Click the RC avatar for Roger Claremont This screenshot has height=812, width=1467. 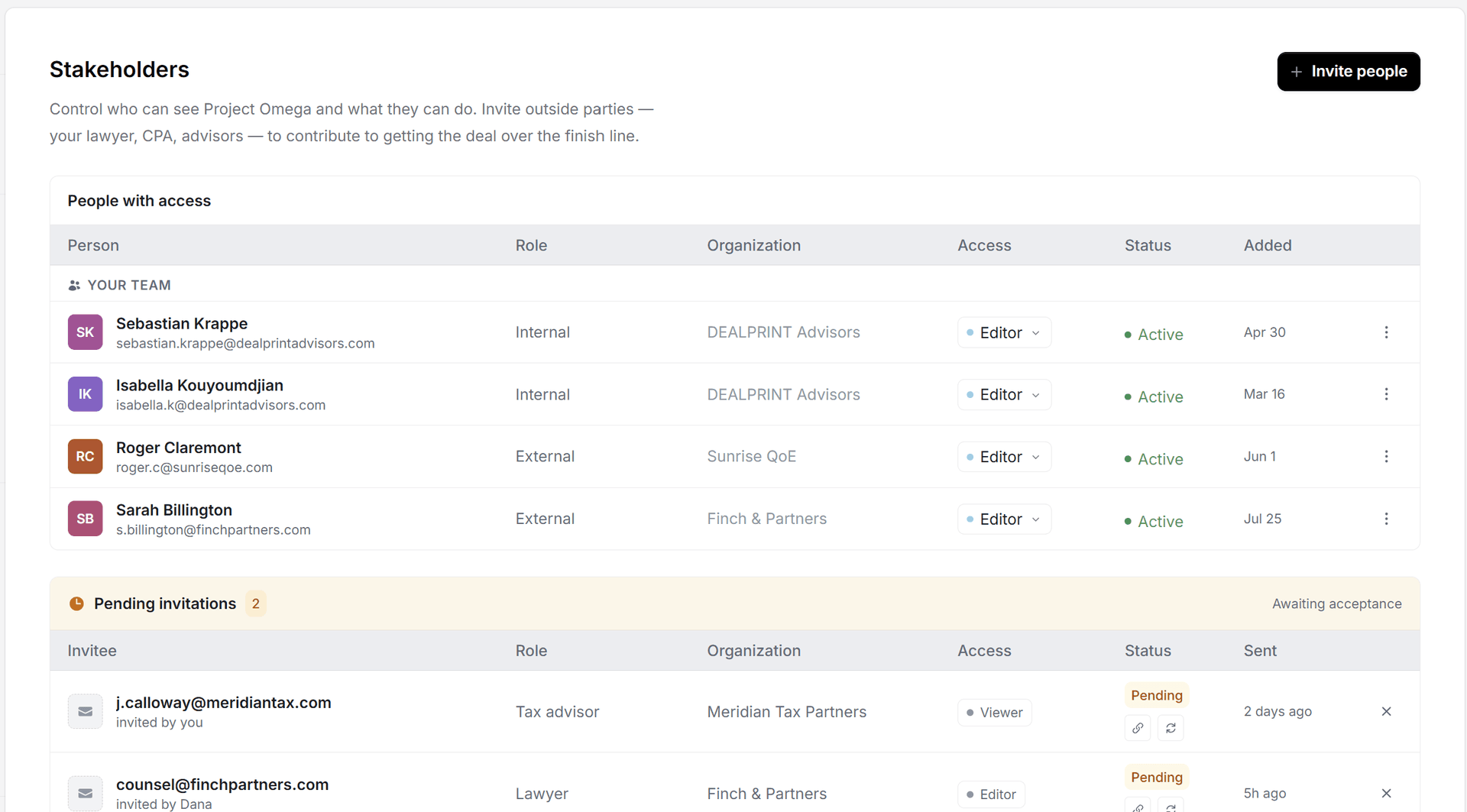[x=85, y=457]
